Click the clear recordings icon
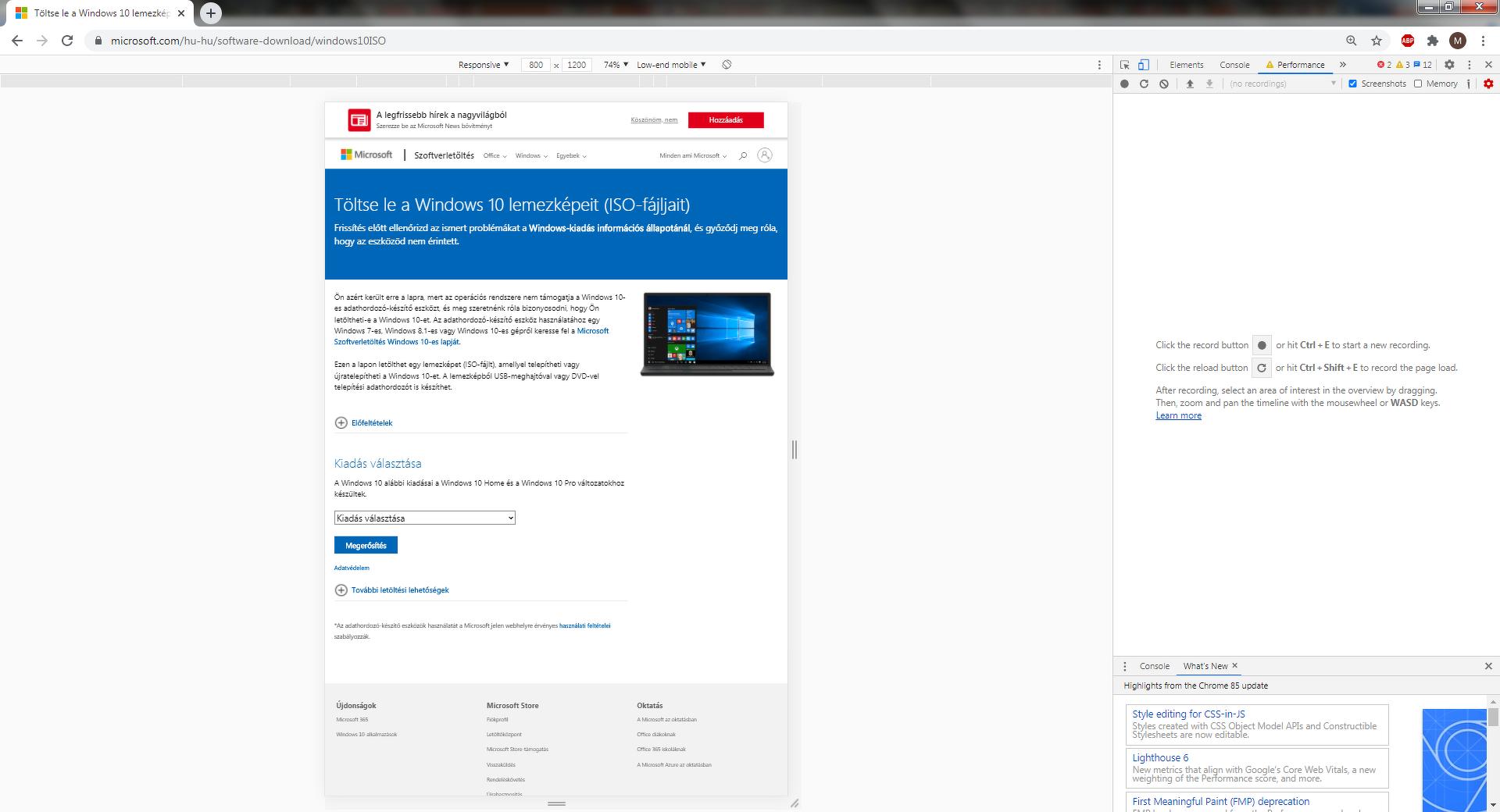Viewport: 1500px width, 812px height. [1164, 84]
